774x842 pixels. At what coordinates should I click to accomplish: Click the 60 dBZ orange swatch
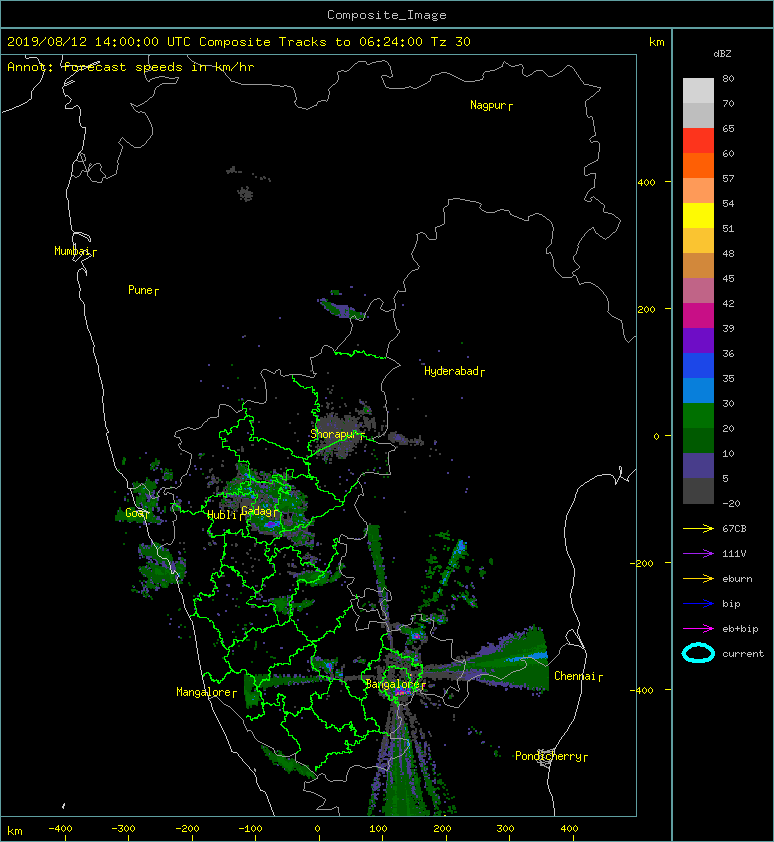pyautogui.click(x=698, y=165)
